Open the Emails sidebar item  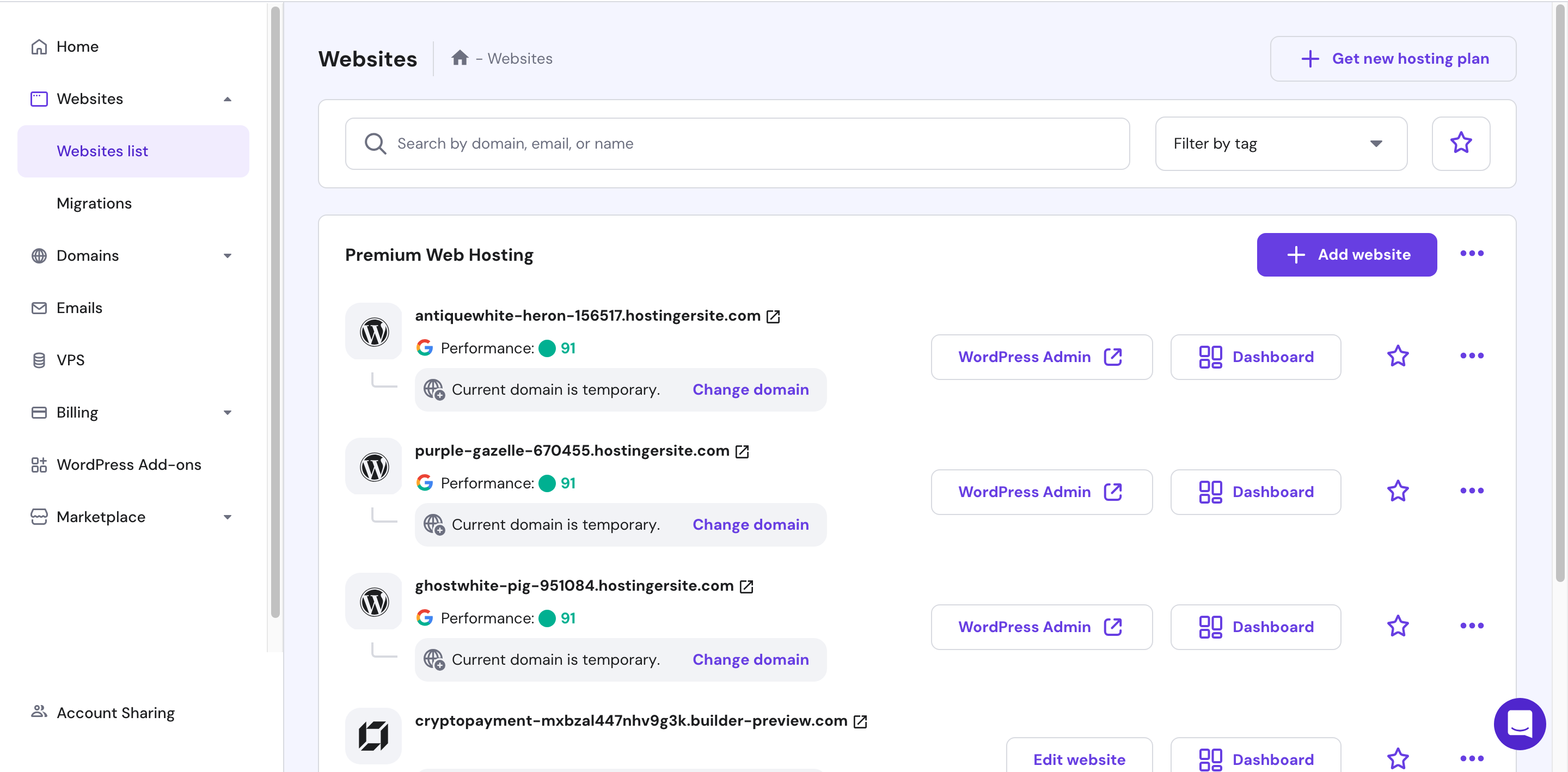[79, 308]
